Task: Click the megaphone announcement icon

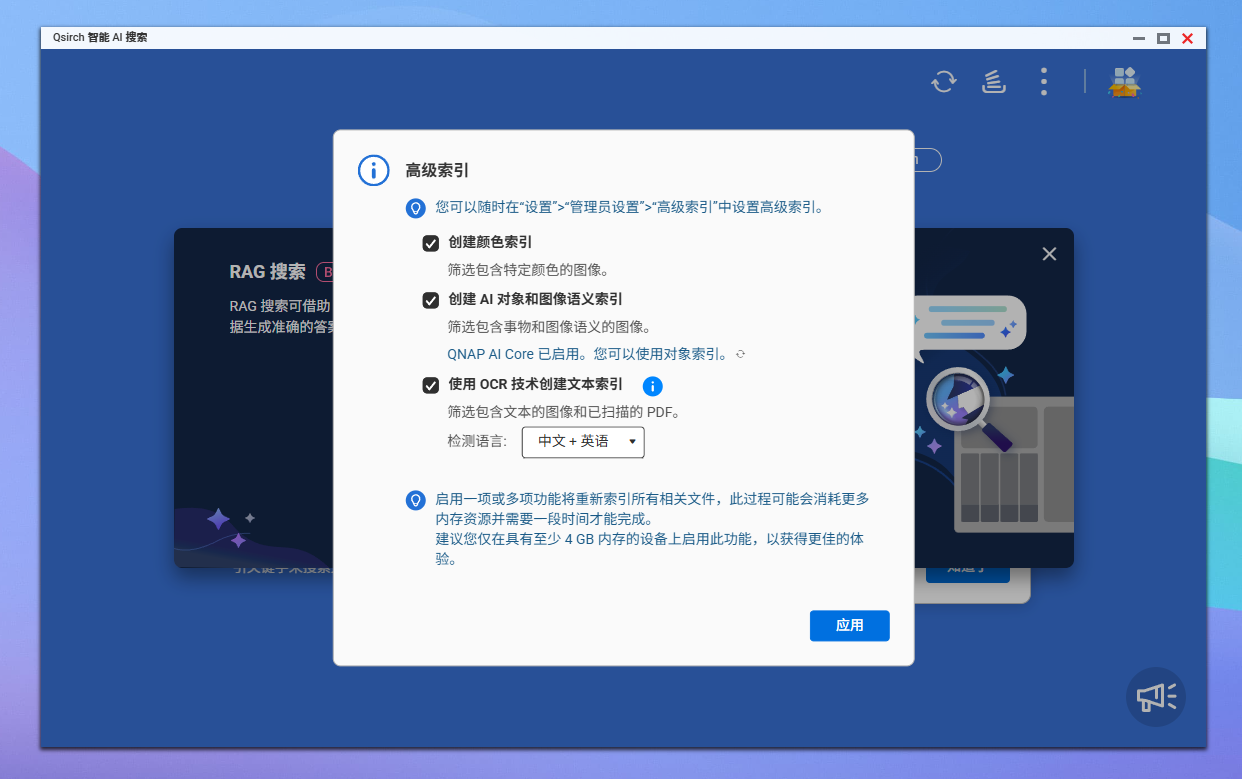Action: tap(1156, 696)
